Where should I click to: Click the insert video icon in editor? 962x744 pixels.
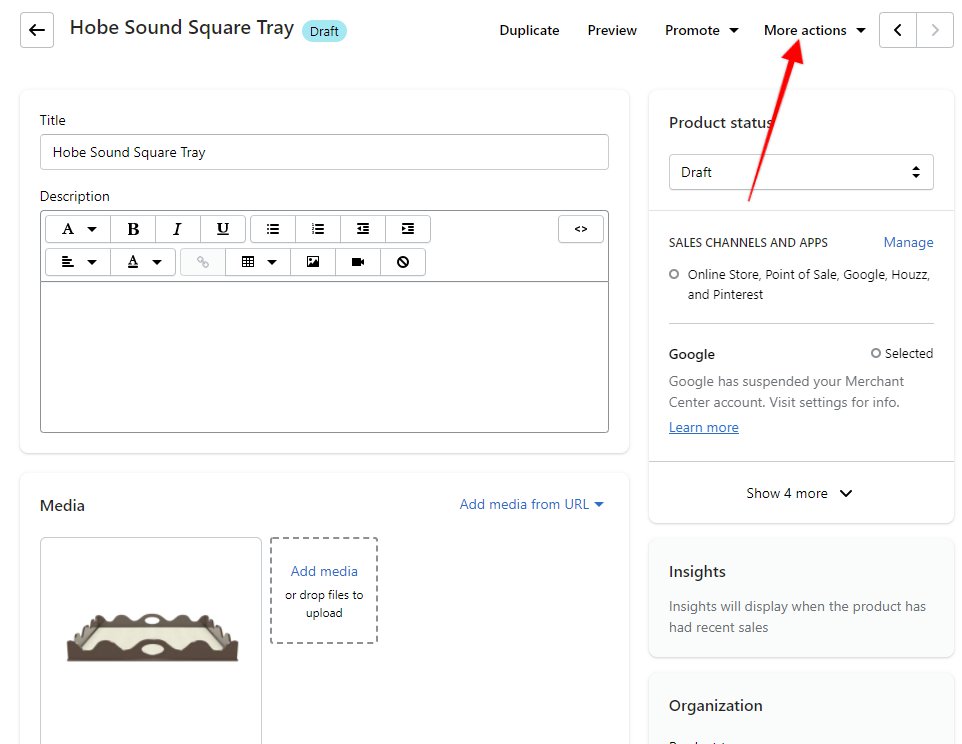pyautogui.click(x=358, y=262)
